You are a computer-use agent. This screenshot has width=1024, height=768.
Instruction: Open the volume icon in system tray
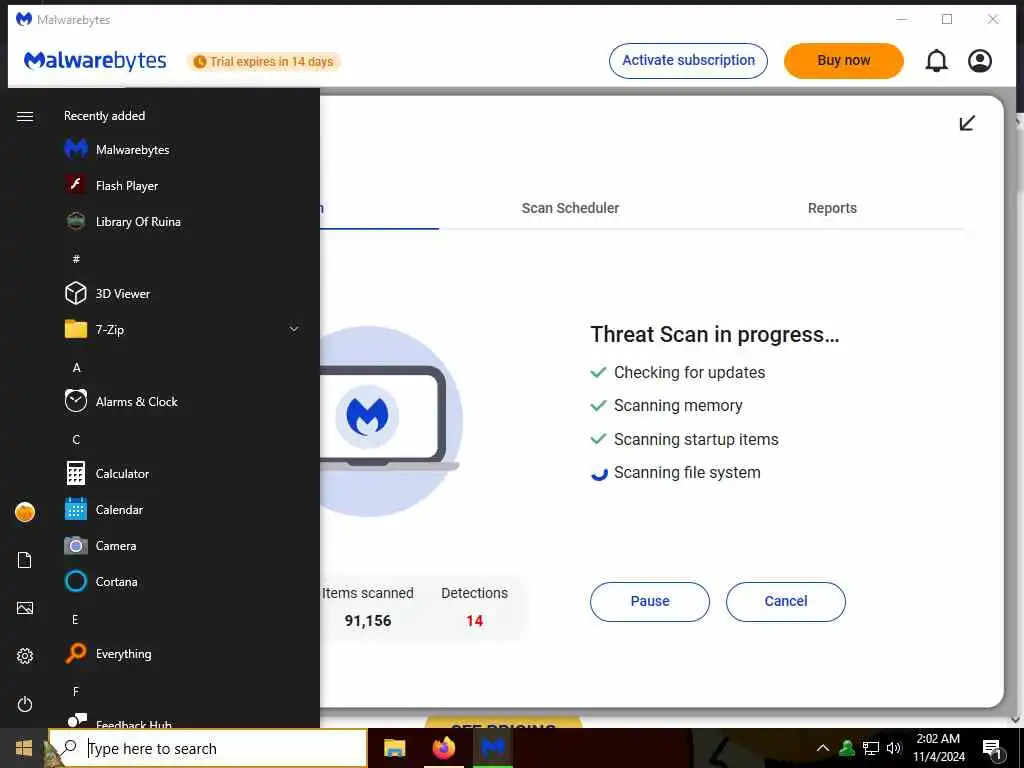point(894,748)
